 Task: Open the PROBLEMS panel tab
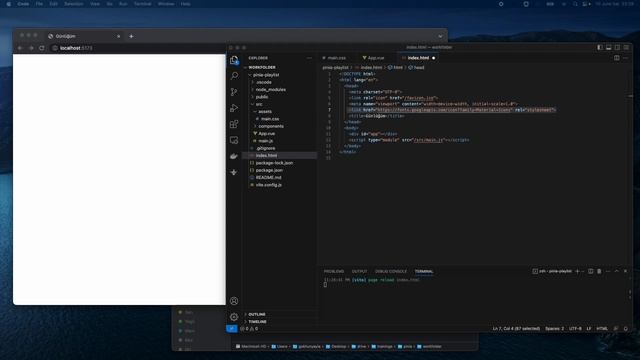pyautogui.click(x=334, y=271)
